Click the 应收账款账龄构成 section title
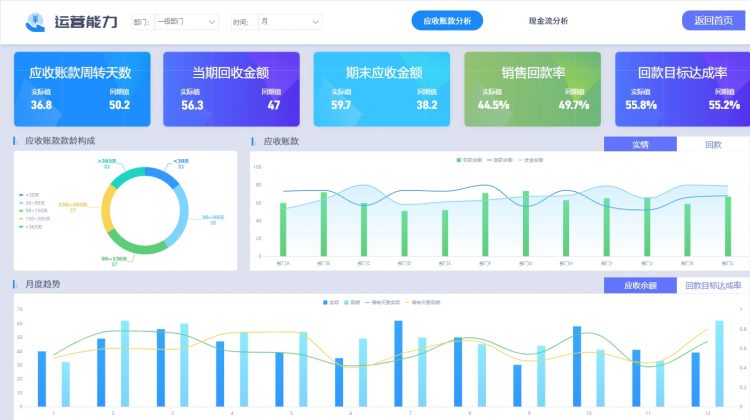This screenshot has height=420, width=750. tap(60, 141)
